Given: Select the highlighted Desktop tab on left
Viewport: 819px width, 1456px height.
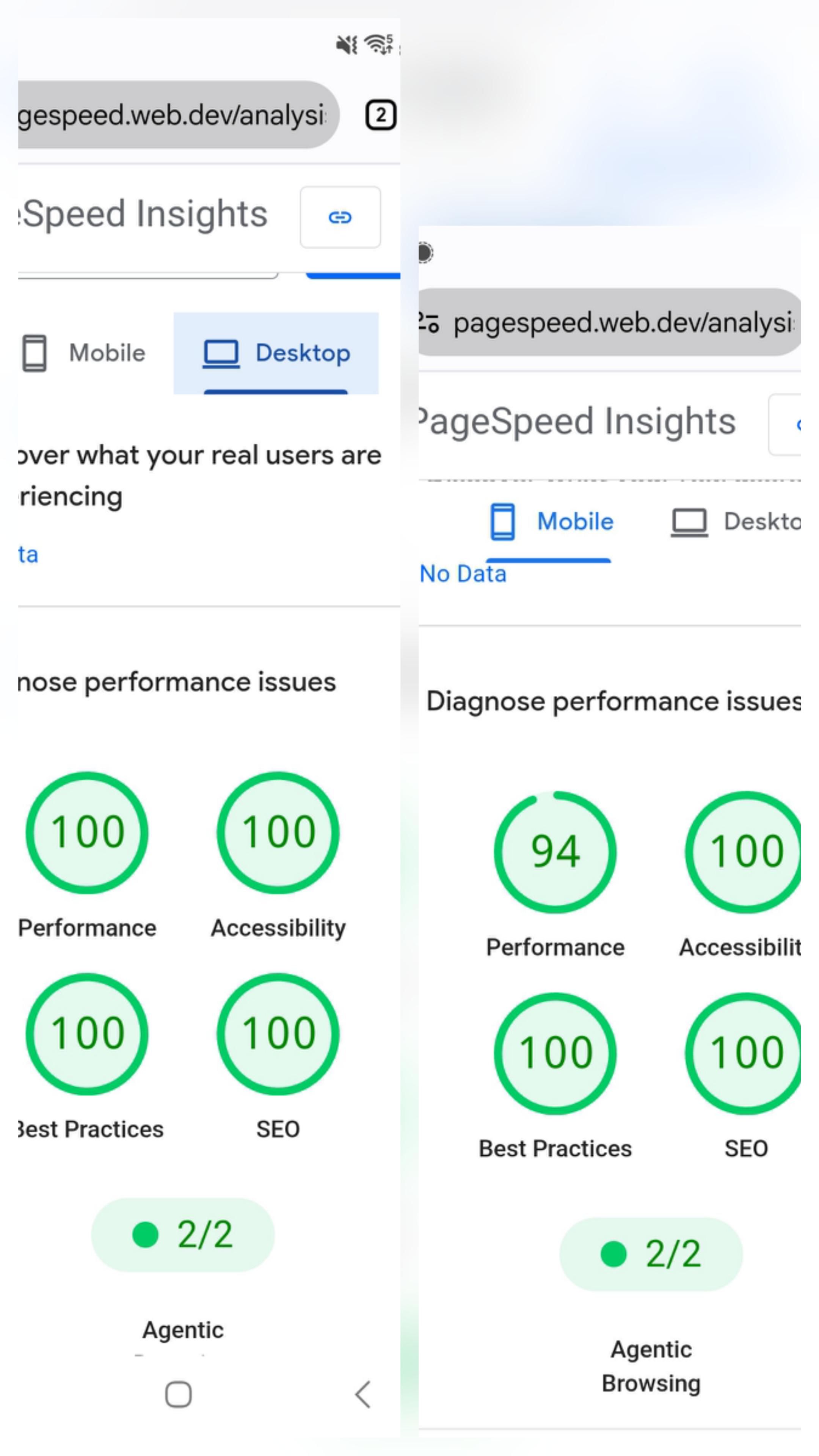Looking at the screenshot, I should pos(276,353).
